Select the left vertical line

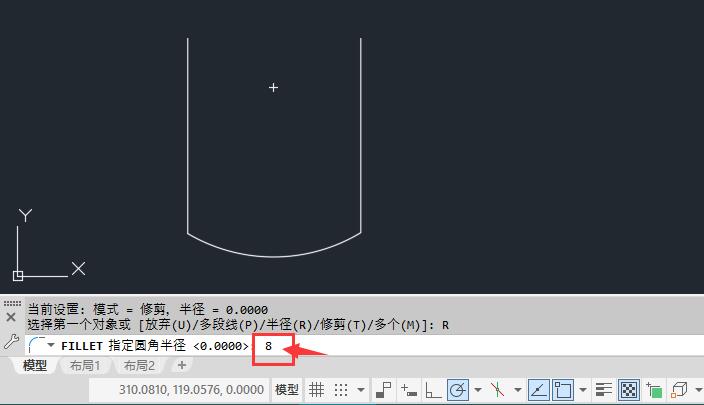pyautogui.click(x=188, y=135)
